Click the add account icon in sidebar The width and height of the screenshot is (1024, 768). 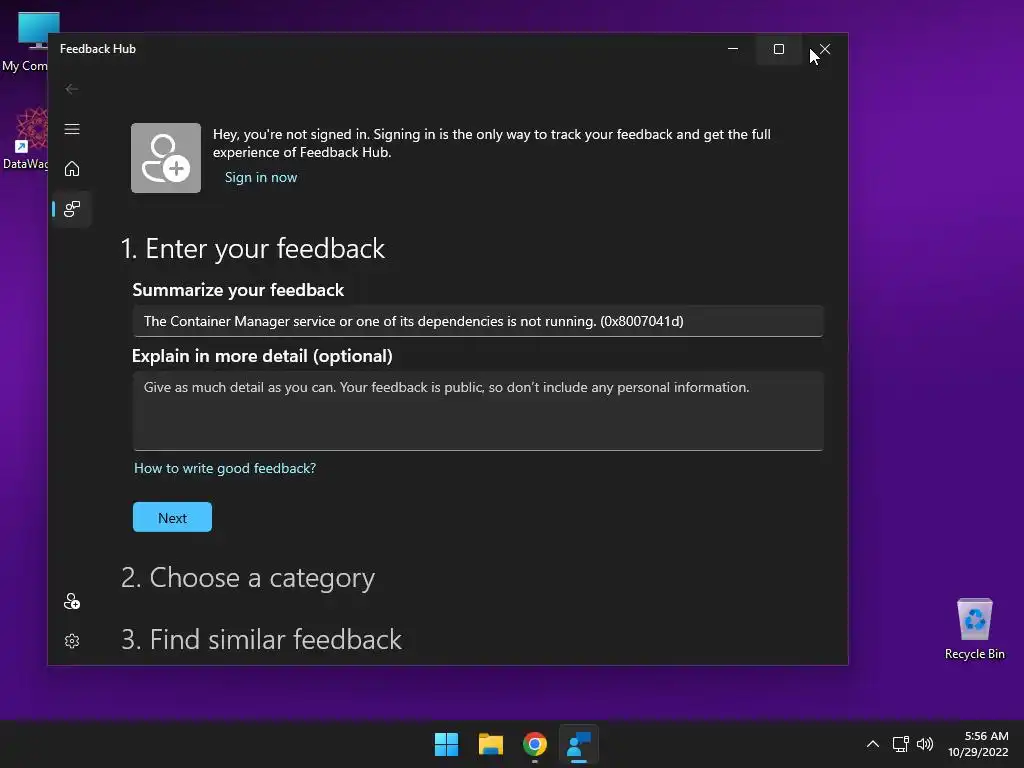click(72, 601)
